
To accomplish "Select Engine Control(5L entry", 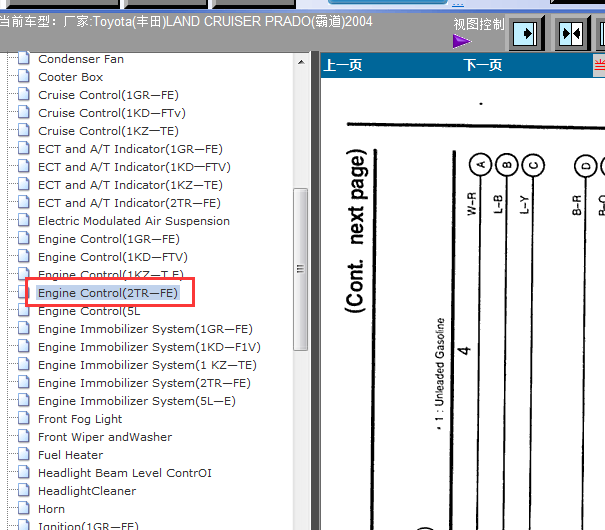I will pyautogui.click(x=89, y=311).
